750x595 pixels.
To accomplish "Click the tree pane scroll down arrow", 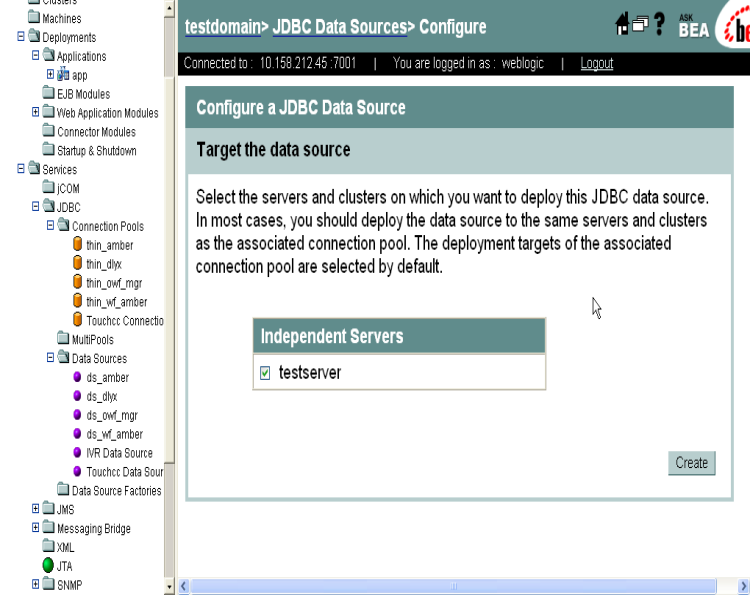I will pyautogui.click(x=169, y=586).
